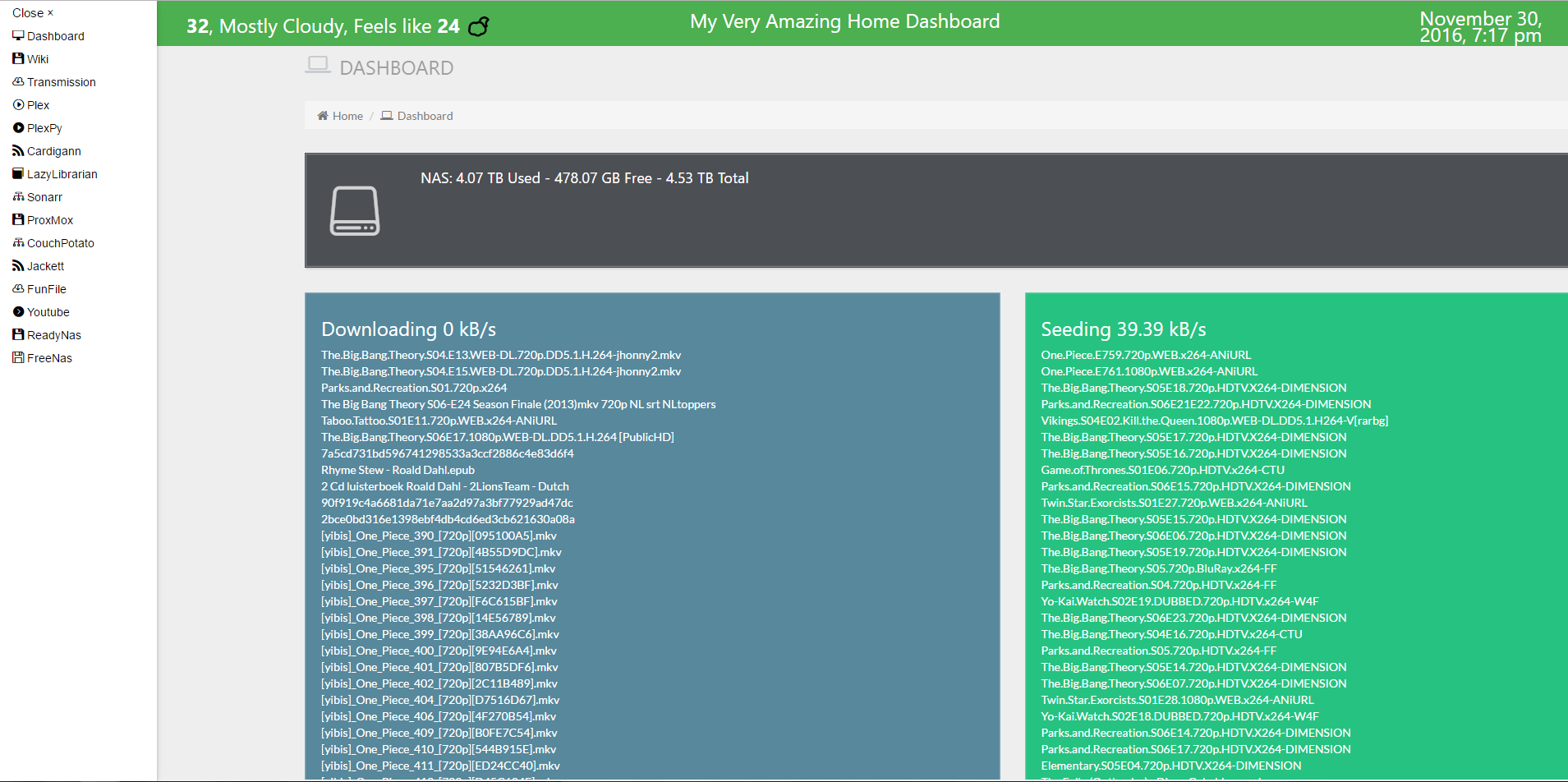Click the home icon in breadcrumb
1568x782 pixels.
click(x=323, y=116)
